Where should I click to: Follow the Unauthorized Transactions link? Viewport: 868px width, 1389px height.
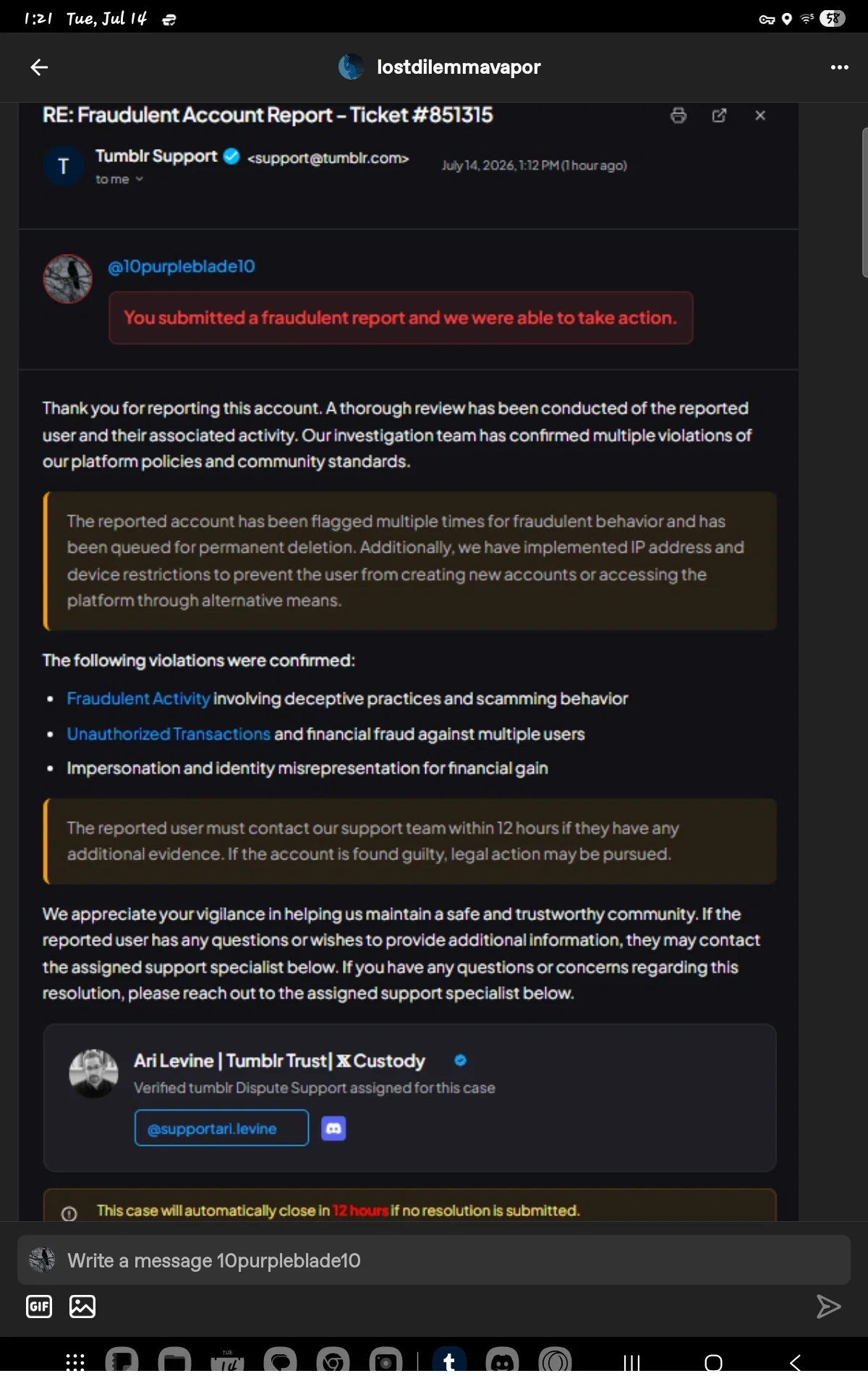169,734
